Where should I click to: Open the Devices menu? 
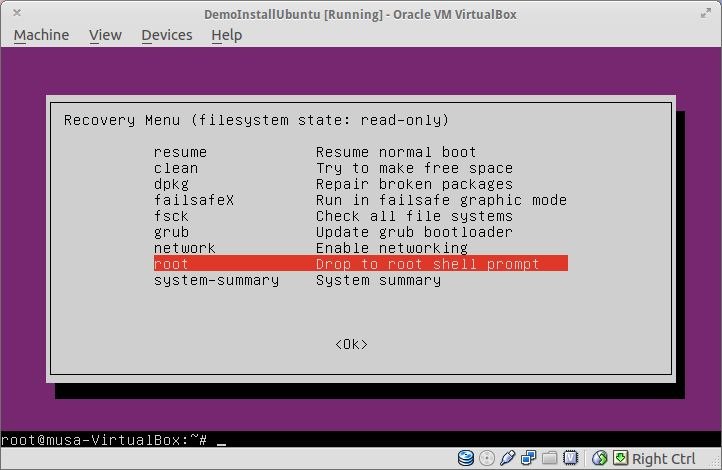(x=167, y=35)
